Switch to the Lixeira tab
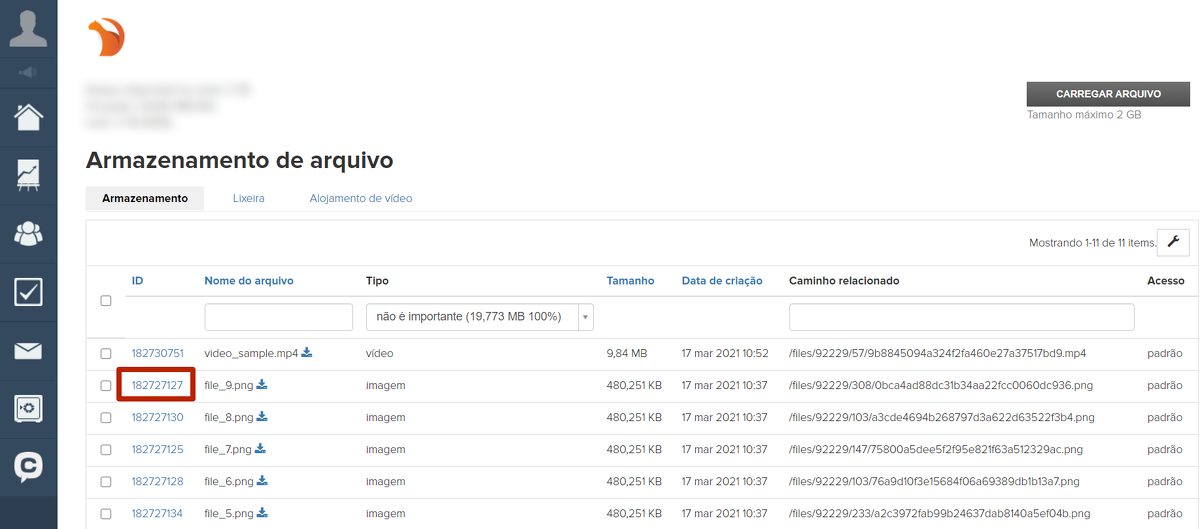 point(248,198)
